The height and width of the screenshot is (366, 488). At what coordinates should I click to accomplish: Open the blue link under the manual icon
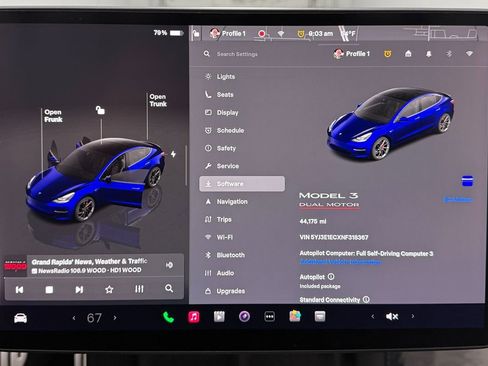[458, 200]
